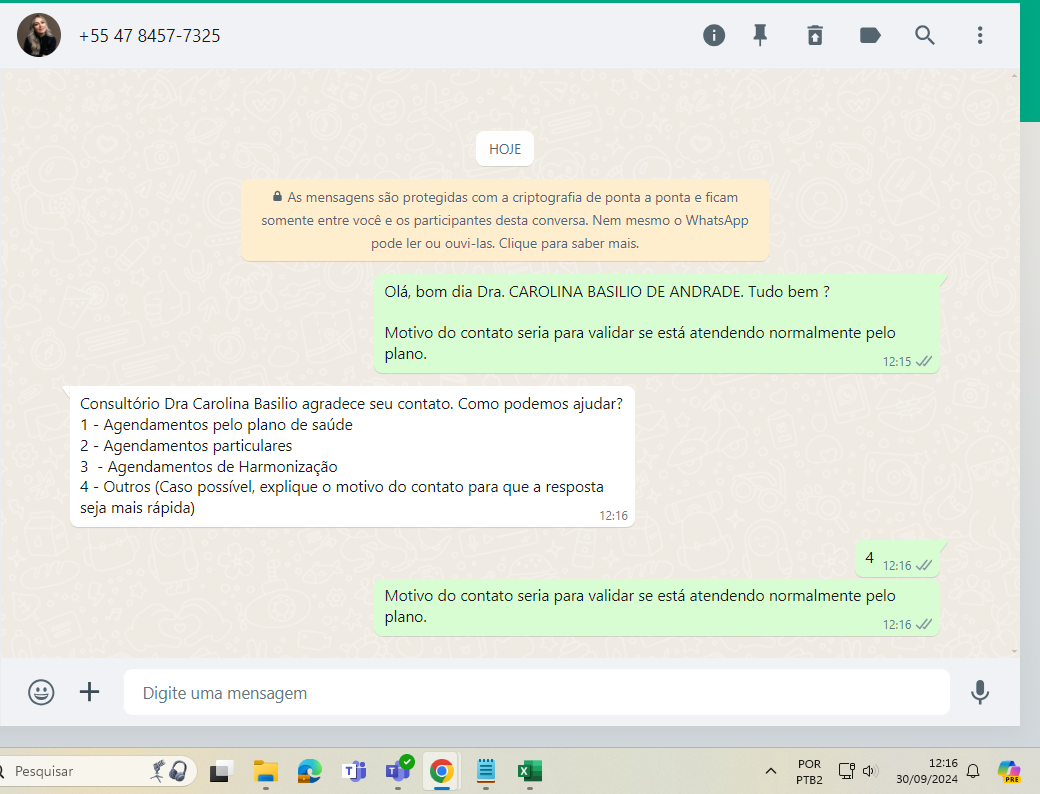Image resolution: width=1040 pixels, height=794 pixels.
Task: Open the Teams icon with green checkmark
Action: 398,770
